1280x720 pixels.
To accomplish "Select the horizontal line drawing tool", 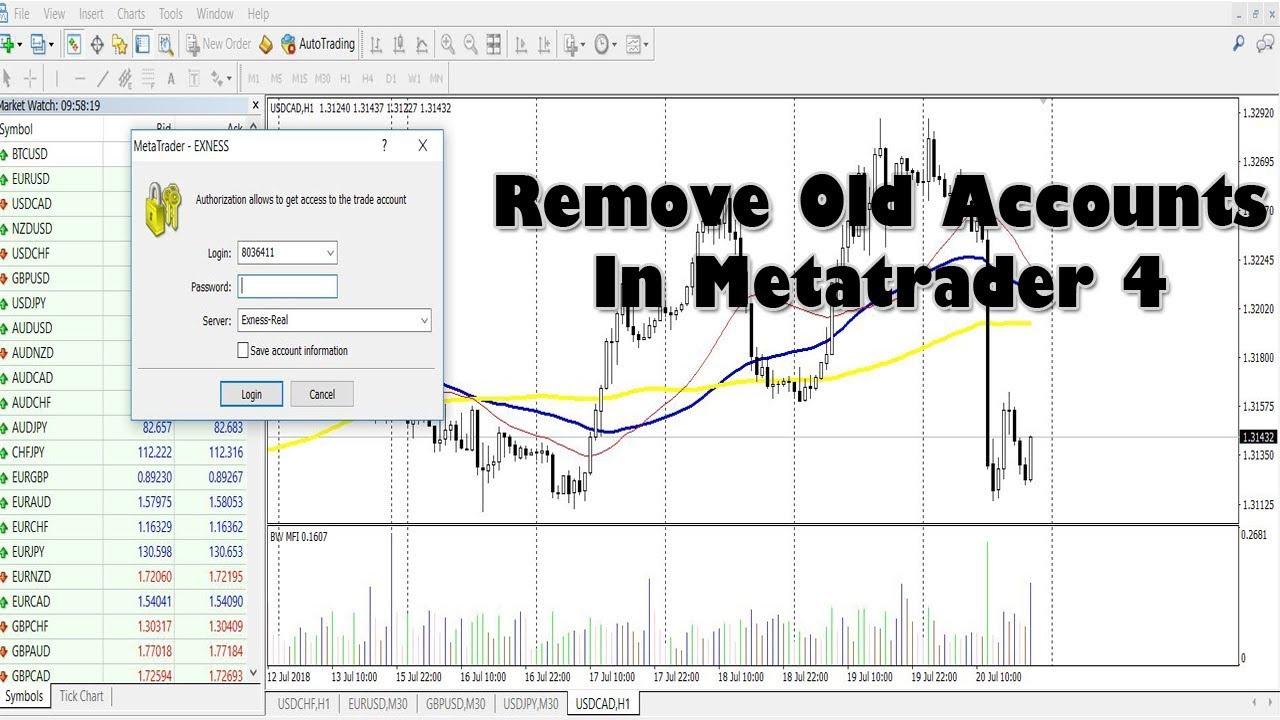I will [x=79, y=78].
